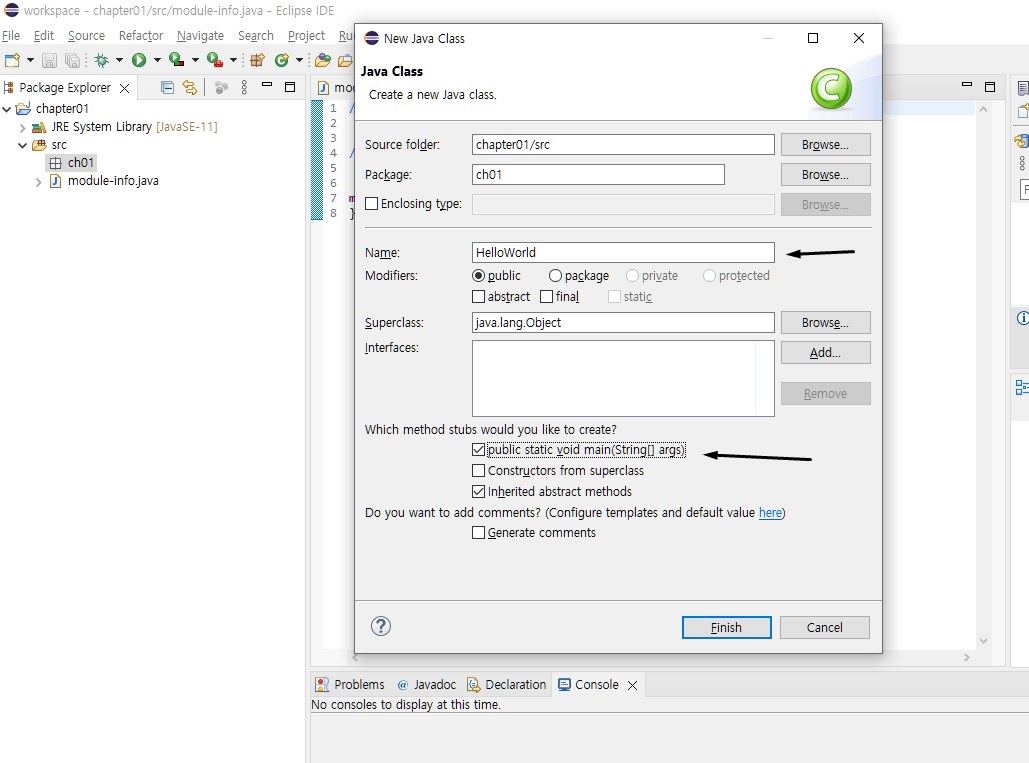
Task: Expand module-info.java tree node
Action: pos(38,182)
